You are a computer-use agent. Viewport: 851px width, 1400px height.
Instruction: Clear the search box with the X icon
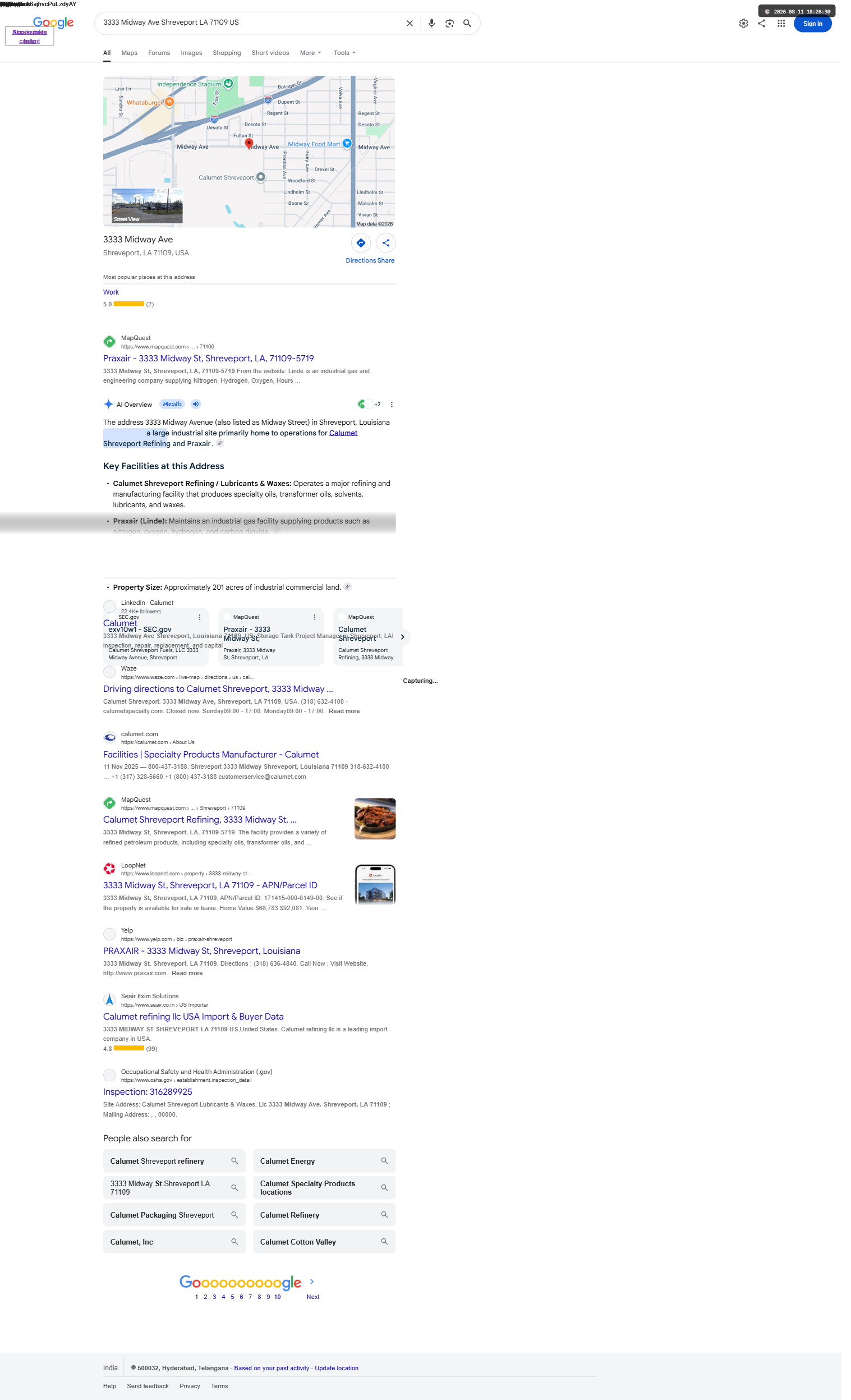[409, 24]
